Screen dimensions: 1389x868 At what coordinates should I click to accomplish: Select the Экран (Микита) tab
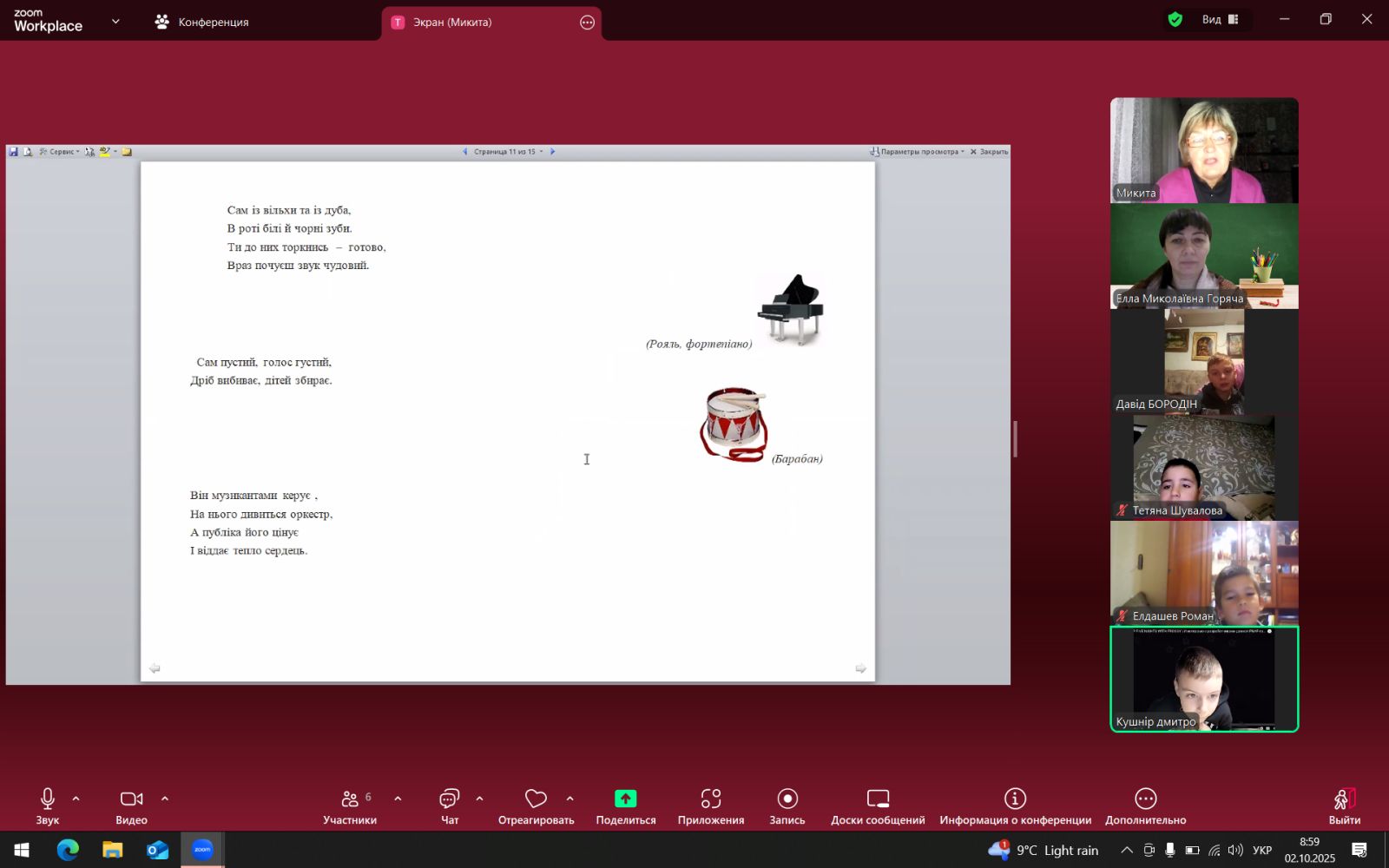click(x=451, y=23)
